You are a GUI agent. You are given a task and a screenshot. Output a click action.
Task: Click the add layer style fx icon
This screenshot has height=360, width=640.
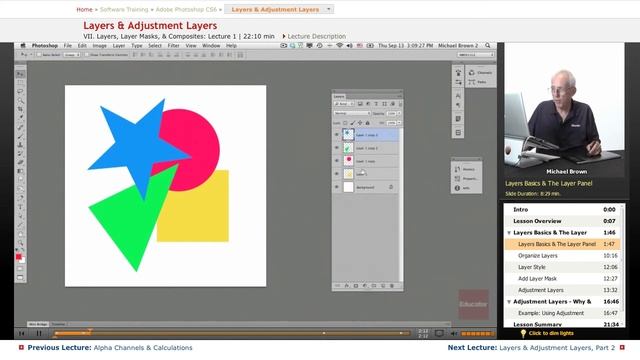347,286
